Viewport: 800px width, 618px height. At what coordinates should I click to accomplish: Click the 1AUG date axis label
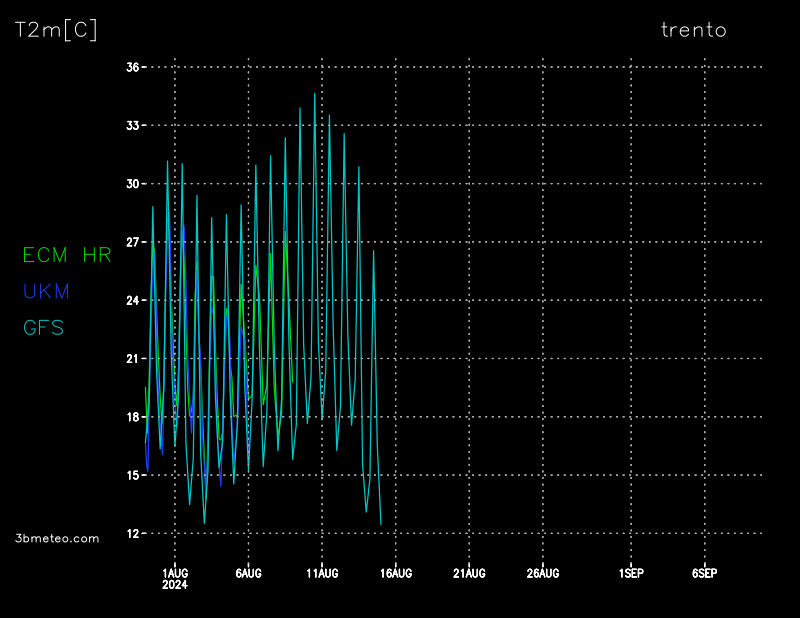click(175, 573)
